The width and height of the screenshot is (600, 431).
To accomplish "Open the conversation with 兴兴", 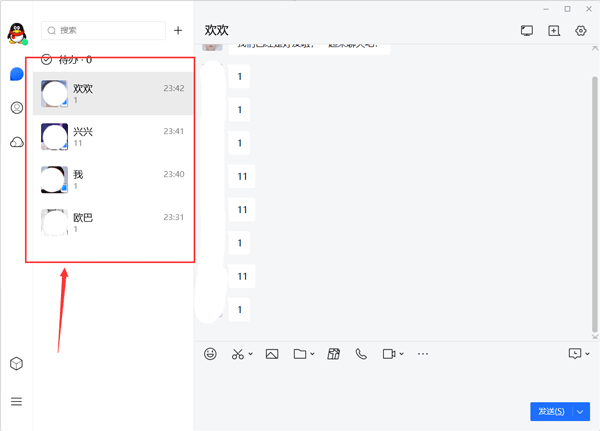I will pos(113,137).
